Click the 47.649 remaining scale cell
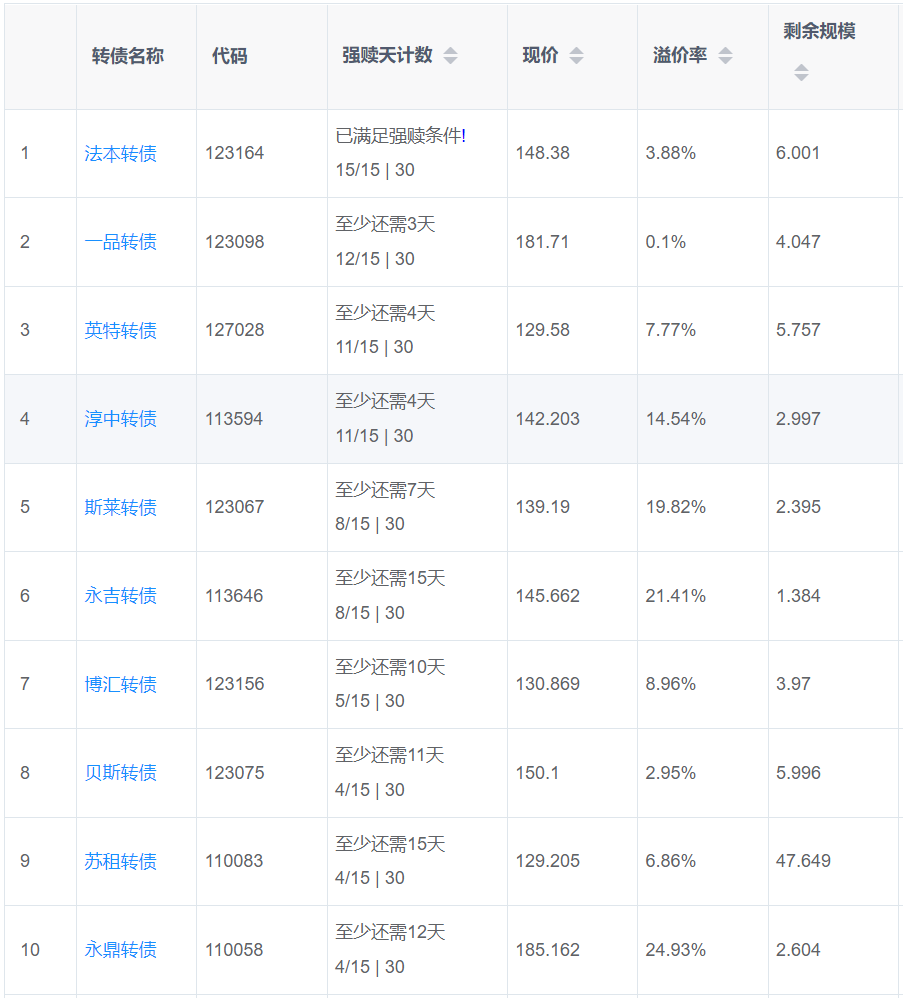 [803, 861]
